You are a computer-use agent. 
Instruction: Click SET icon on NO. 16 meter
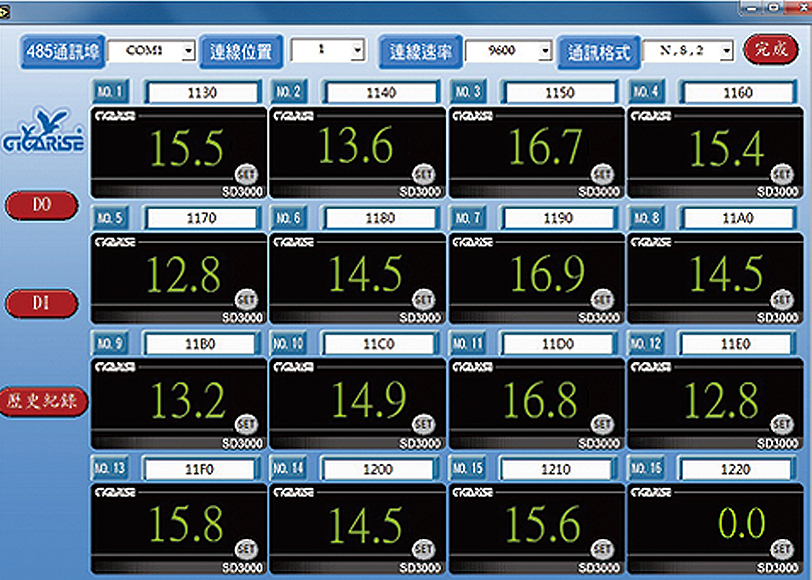coord(781,549)
